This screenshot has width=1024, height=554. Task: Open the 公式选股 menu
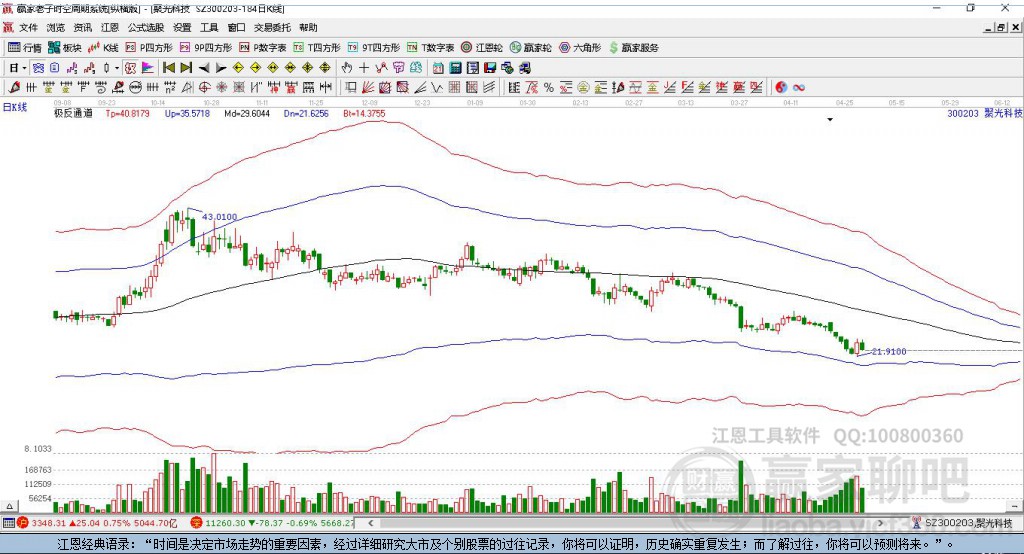coord(146,27)
